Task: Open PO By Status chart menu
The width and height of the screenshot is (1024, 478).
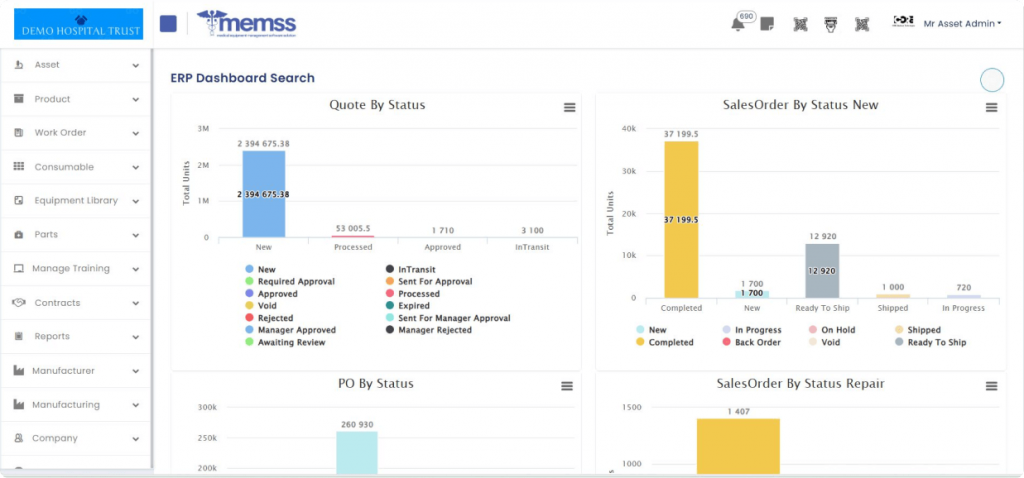Action: [x=567, y=387]
